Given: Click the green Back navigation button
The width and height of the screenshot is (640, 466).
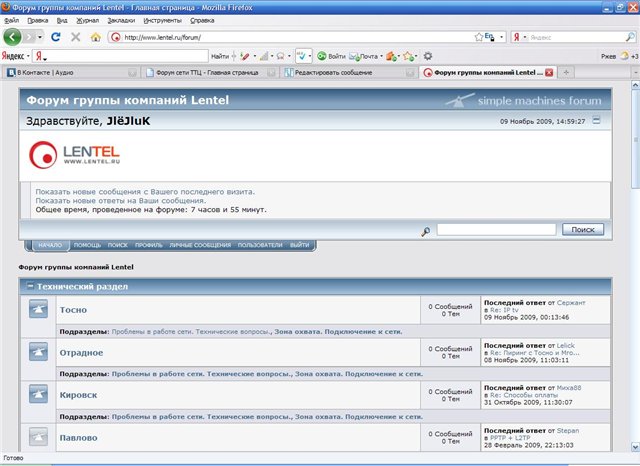Looking at the screenshot, I should tap(12, 37).
